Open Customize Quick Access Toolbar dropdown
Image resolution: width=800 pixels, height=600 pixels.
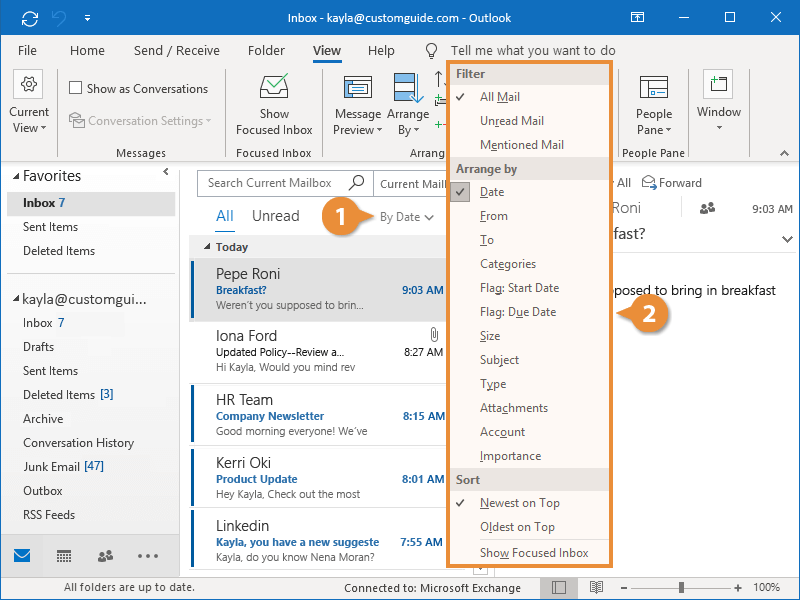pos(87,18)
